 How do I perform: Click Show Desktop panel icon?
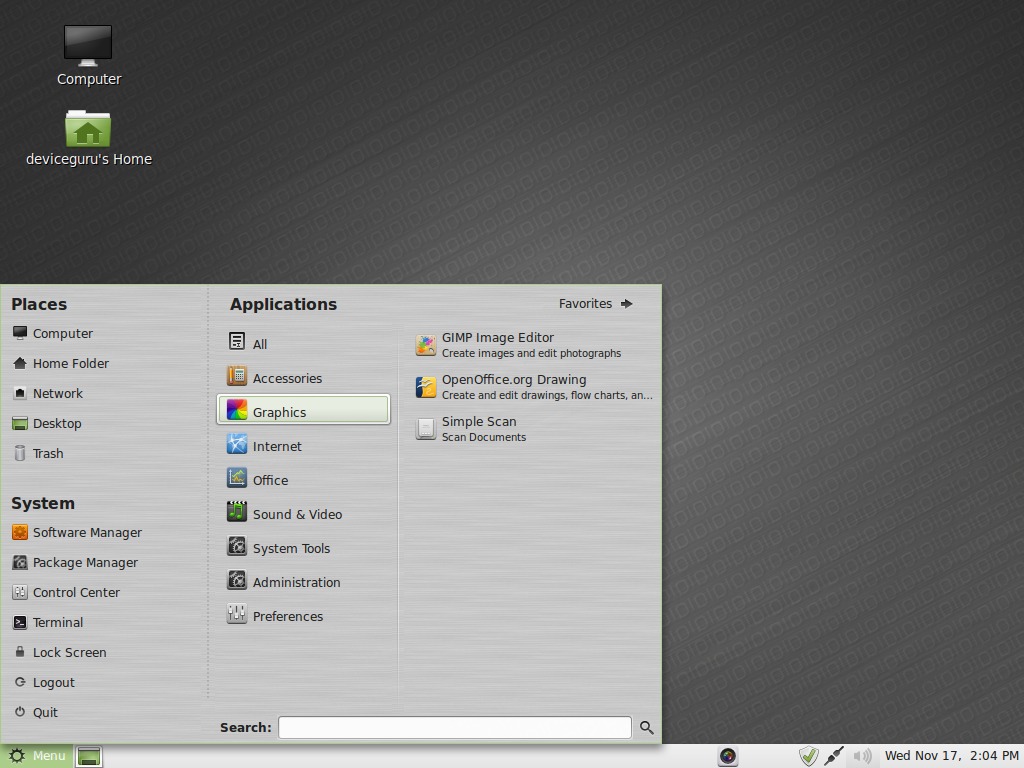point(89,756)
